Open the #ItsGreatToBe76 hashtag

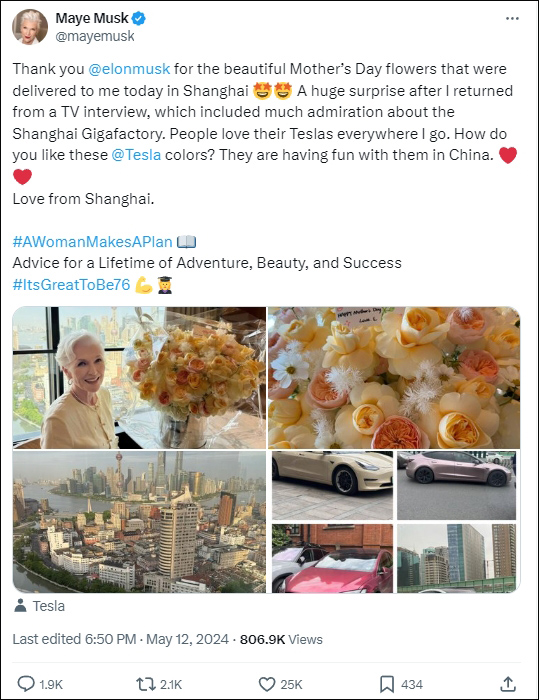(71, 284)
